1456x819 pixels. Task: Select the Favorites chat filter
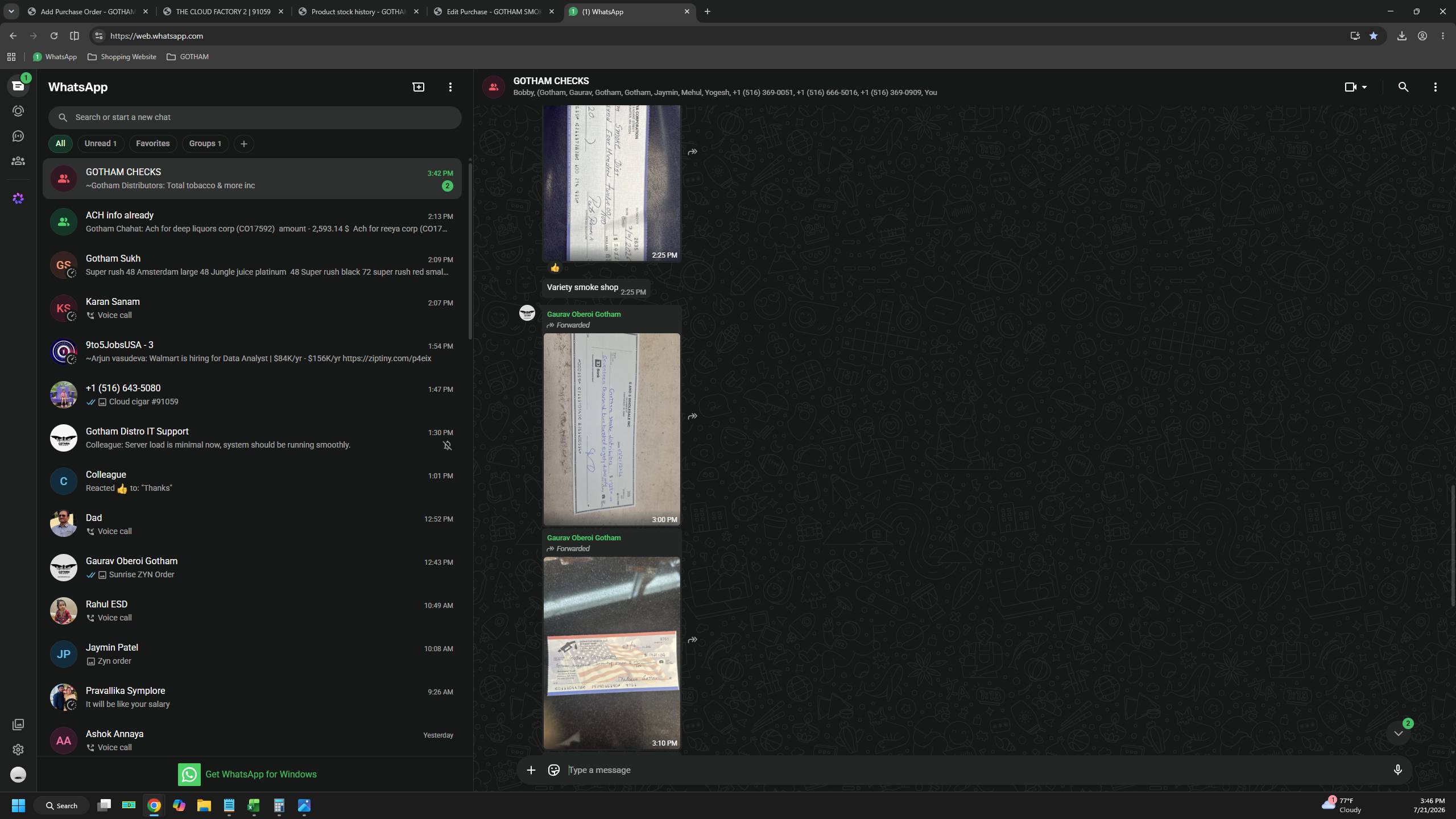(x=152, y=143)
